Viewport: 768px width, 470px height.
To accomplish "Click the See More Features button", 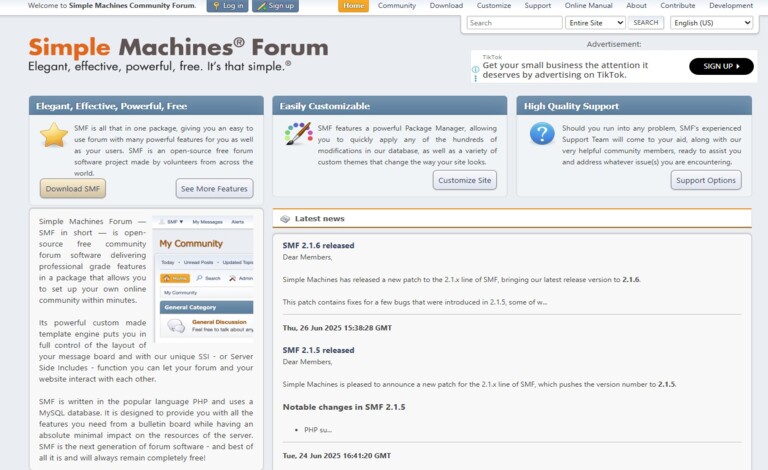I will 214,189.
